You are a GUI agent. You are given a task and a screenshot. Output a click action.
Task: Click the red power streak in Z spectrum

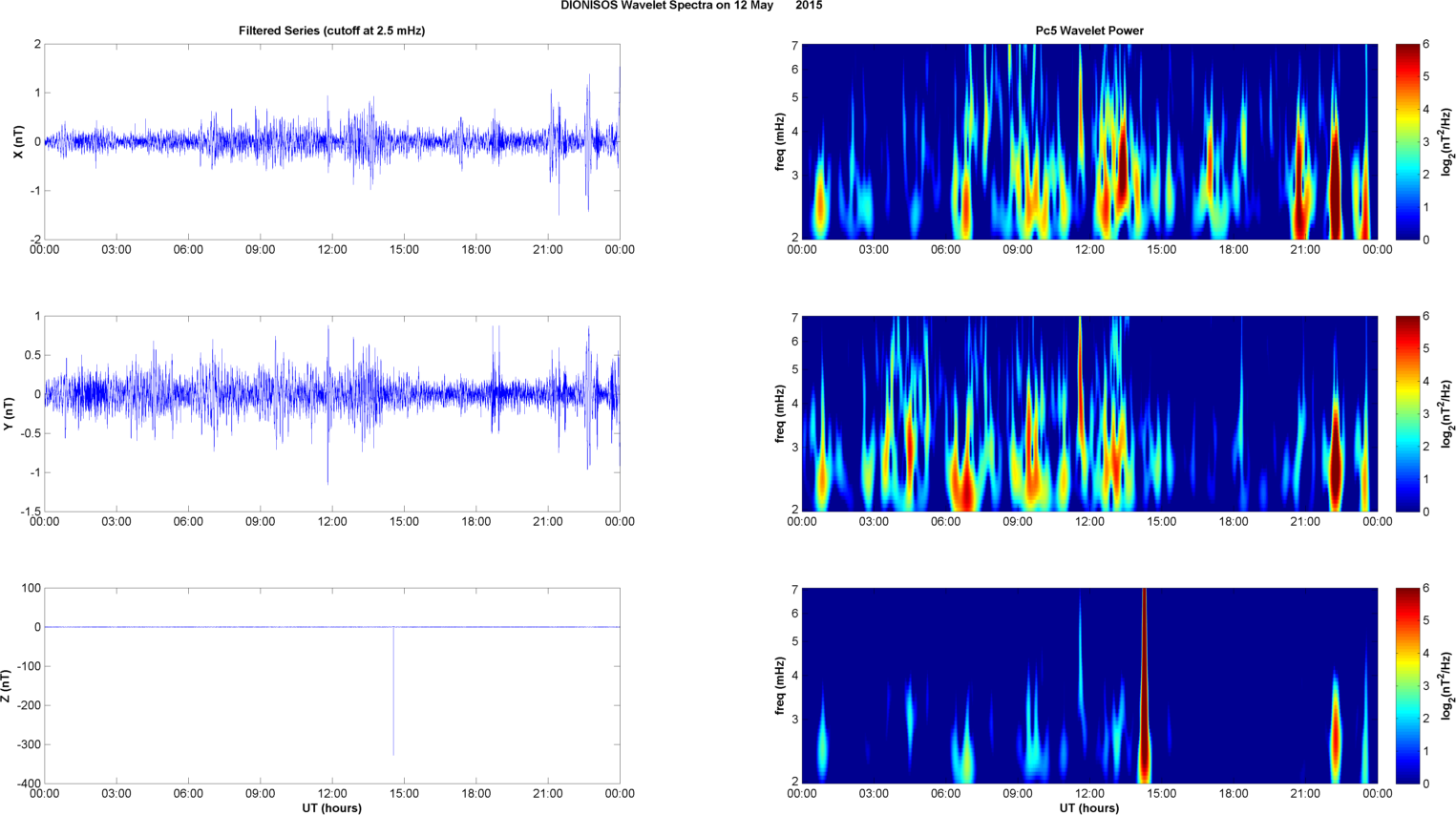pyautogui.click(x=1144, y=685)
